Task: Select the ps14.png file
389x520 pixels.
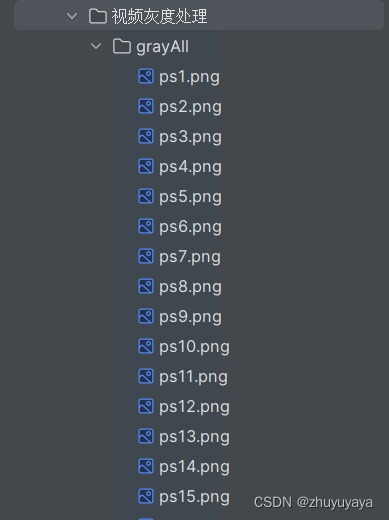Action: point(194,467)
